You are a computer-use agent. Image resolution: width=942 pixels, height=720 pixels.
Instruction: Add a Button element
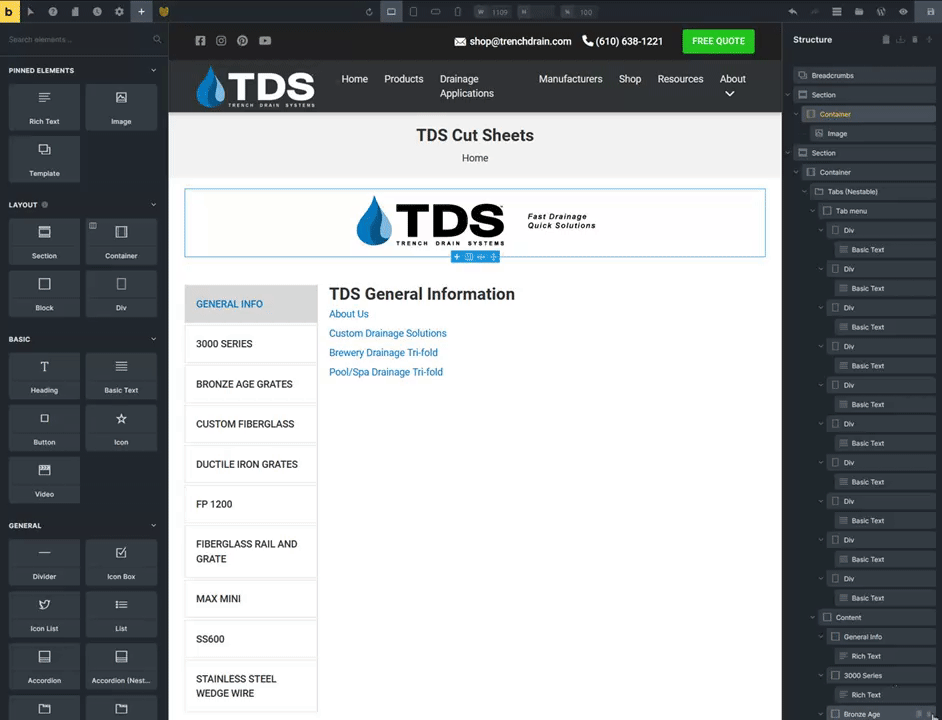[x=44, y=428]
